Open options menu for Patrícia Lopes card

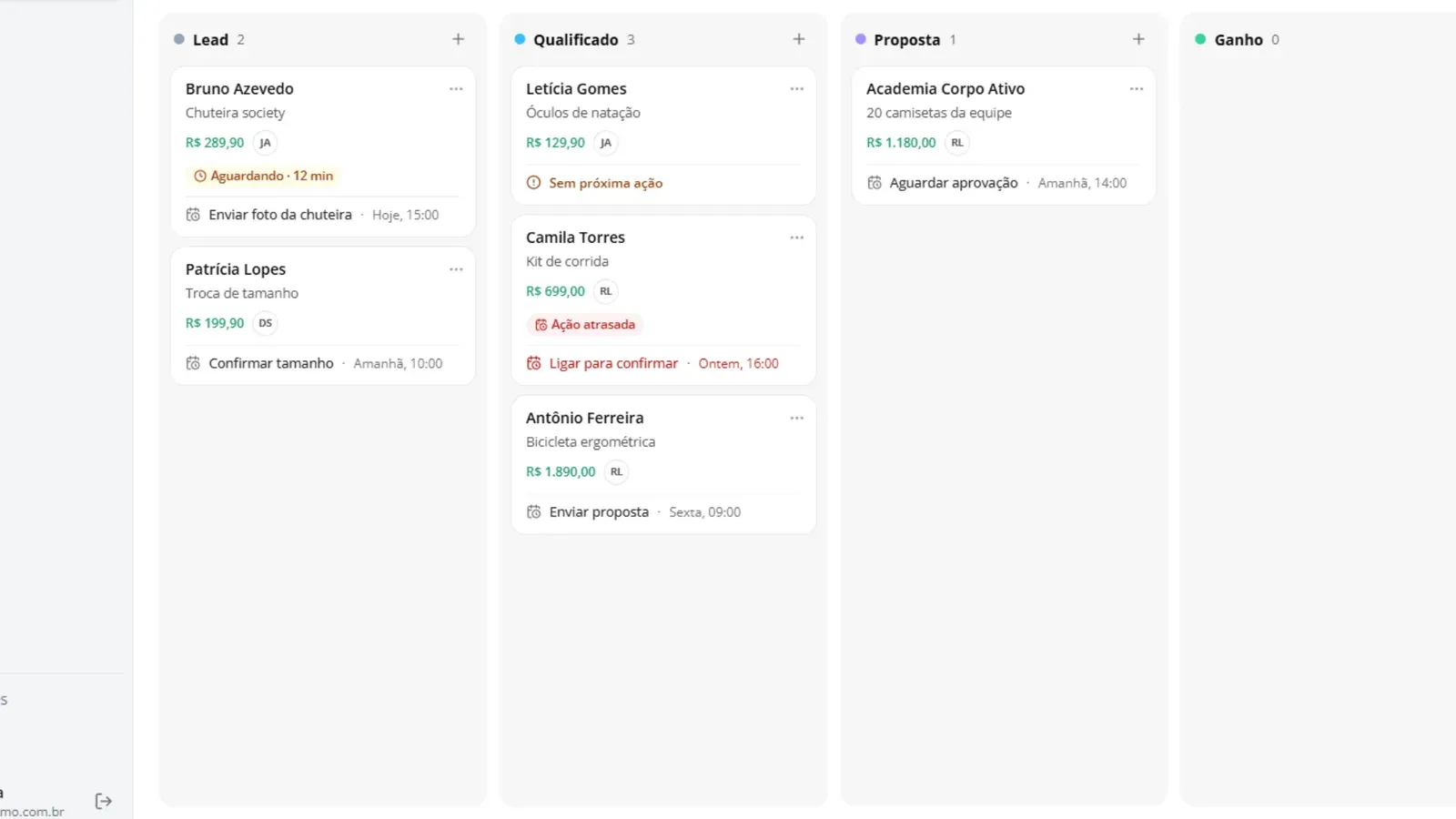click(x=456, y=269)
